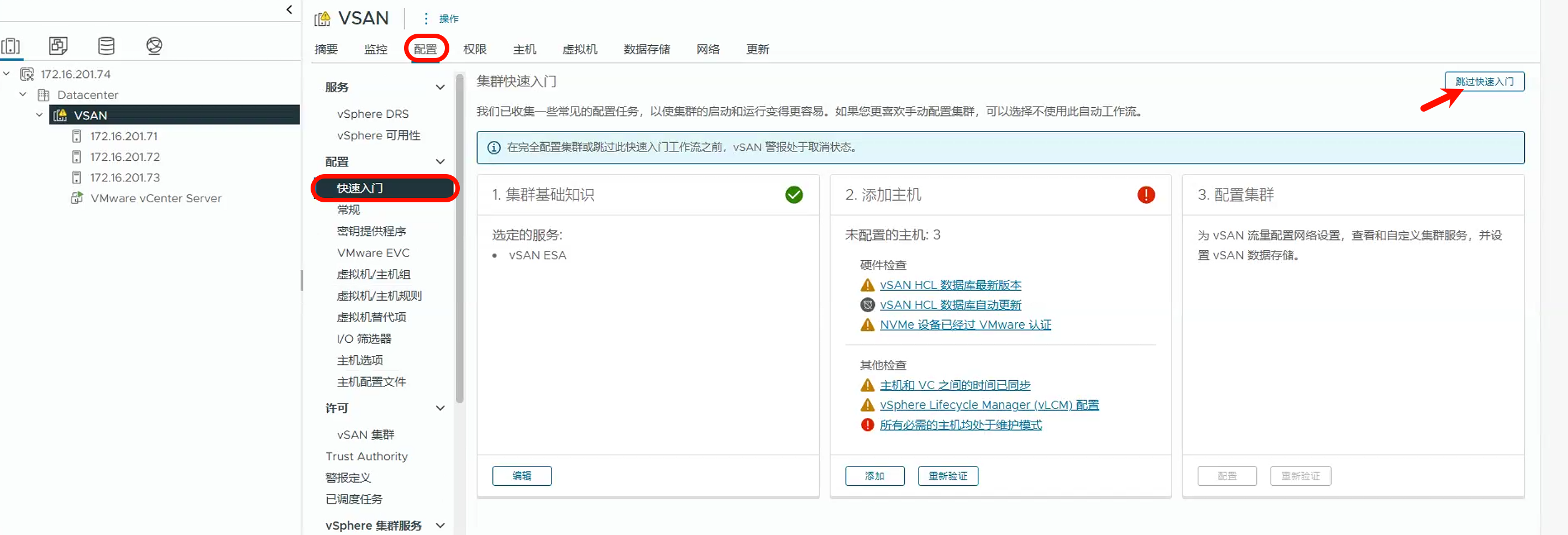Screen dimensions: 1568x535
Task: Select VMware EVC in the sidebar
Action: (373, 253)
